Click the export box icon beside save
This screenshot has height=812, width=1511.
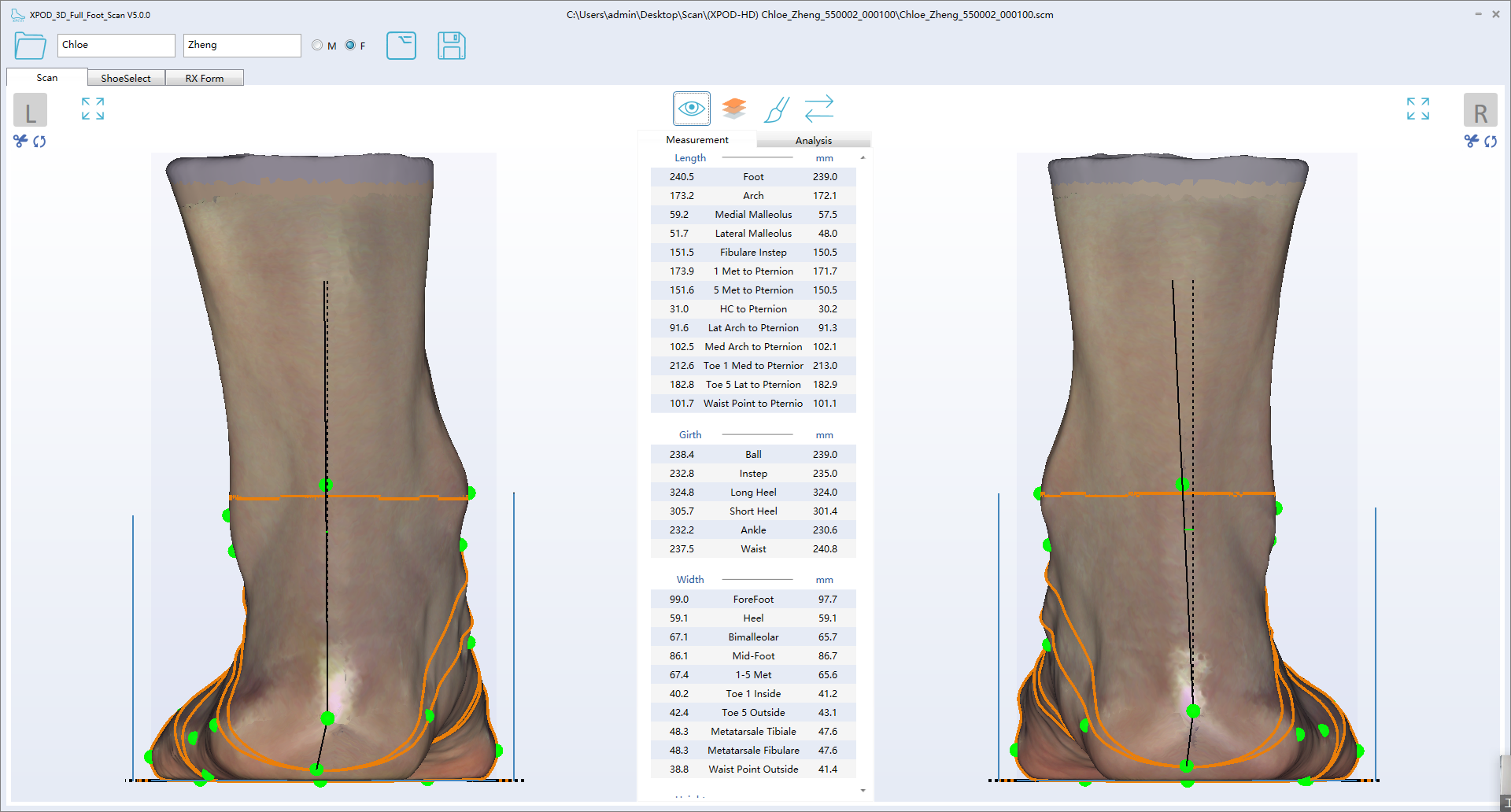click(401, 46)
